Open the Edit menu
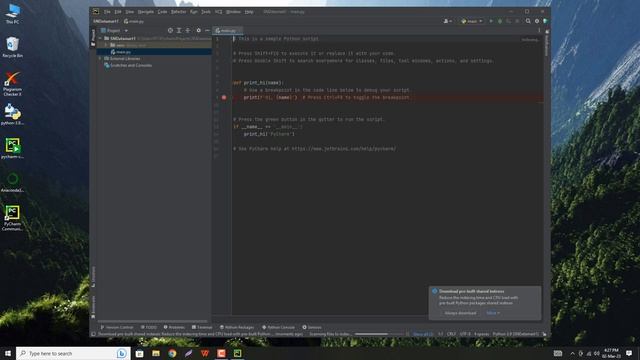640x360 pixels. pyautogui.click(x=118, y=12)
